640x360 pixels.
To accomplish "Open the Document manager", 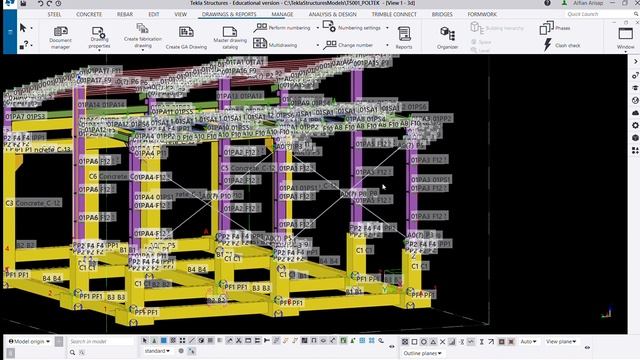I will (60, 37).
